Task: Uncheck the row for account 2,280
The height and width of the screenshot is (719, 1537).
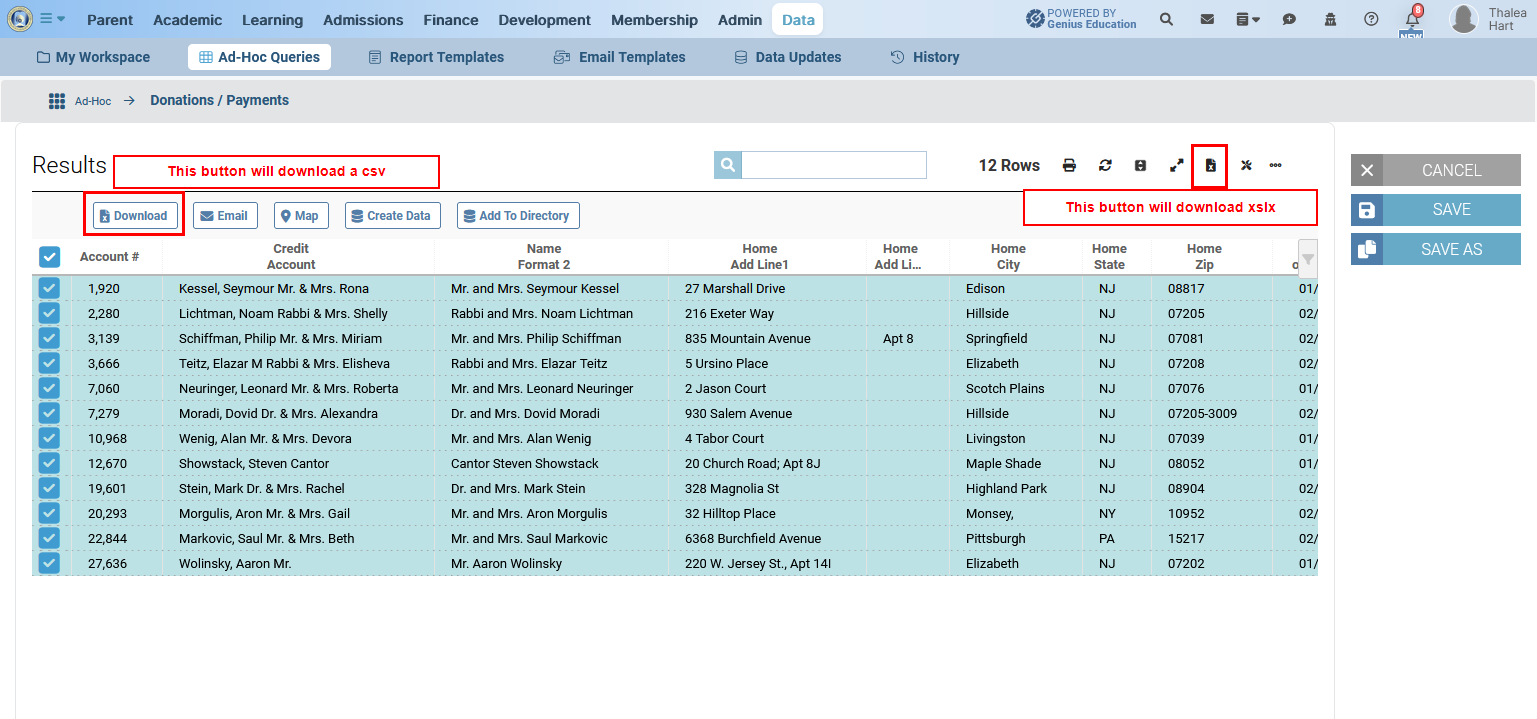Action: pyautogui.click(x=49, y=313)
